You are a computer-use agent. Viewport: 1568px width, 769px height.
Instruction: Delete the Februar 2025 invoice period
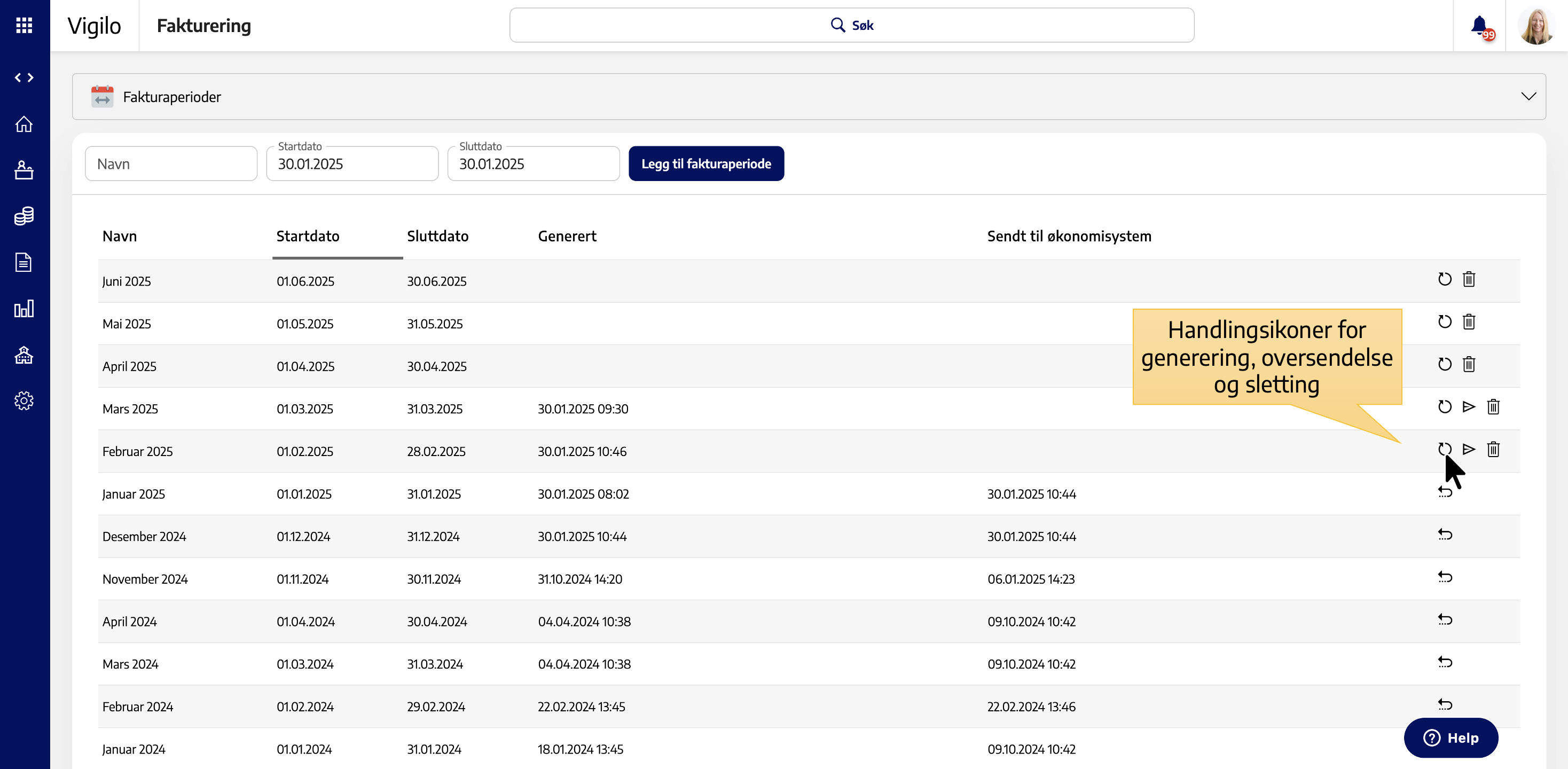point(1493,449)
